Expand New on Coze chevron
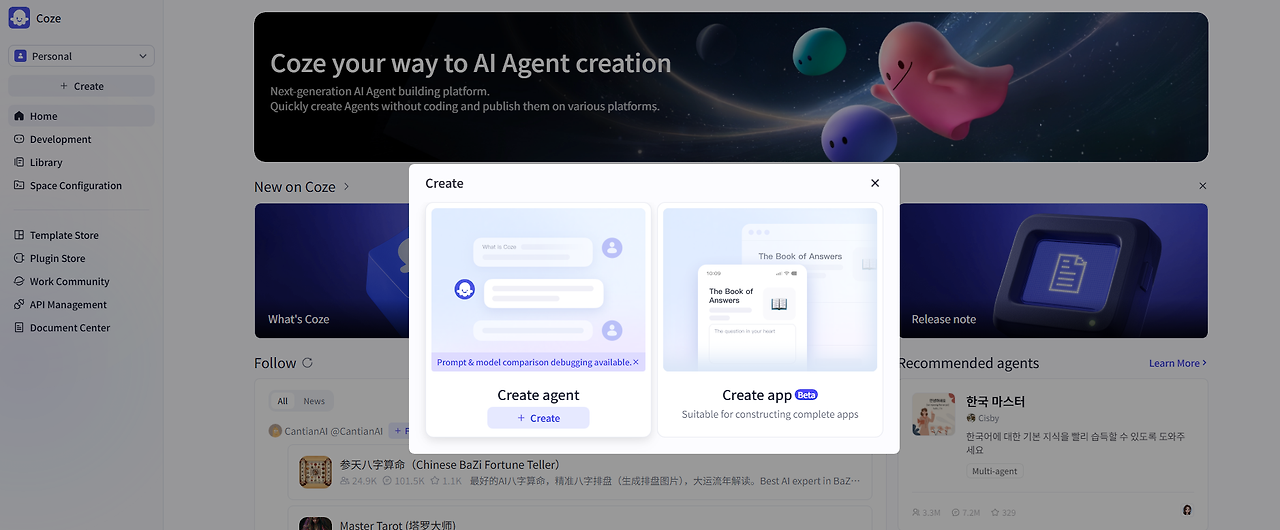The height and width of the screenshot is (530, 1280). [346, 187]
